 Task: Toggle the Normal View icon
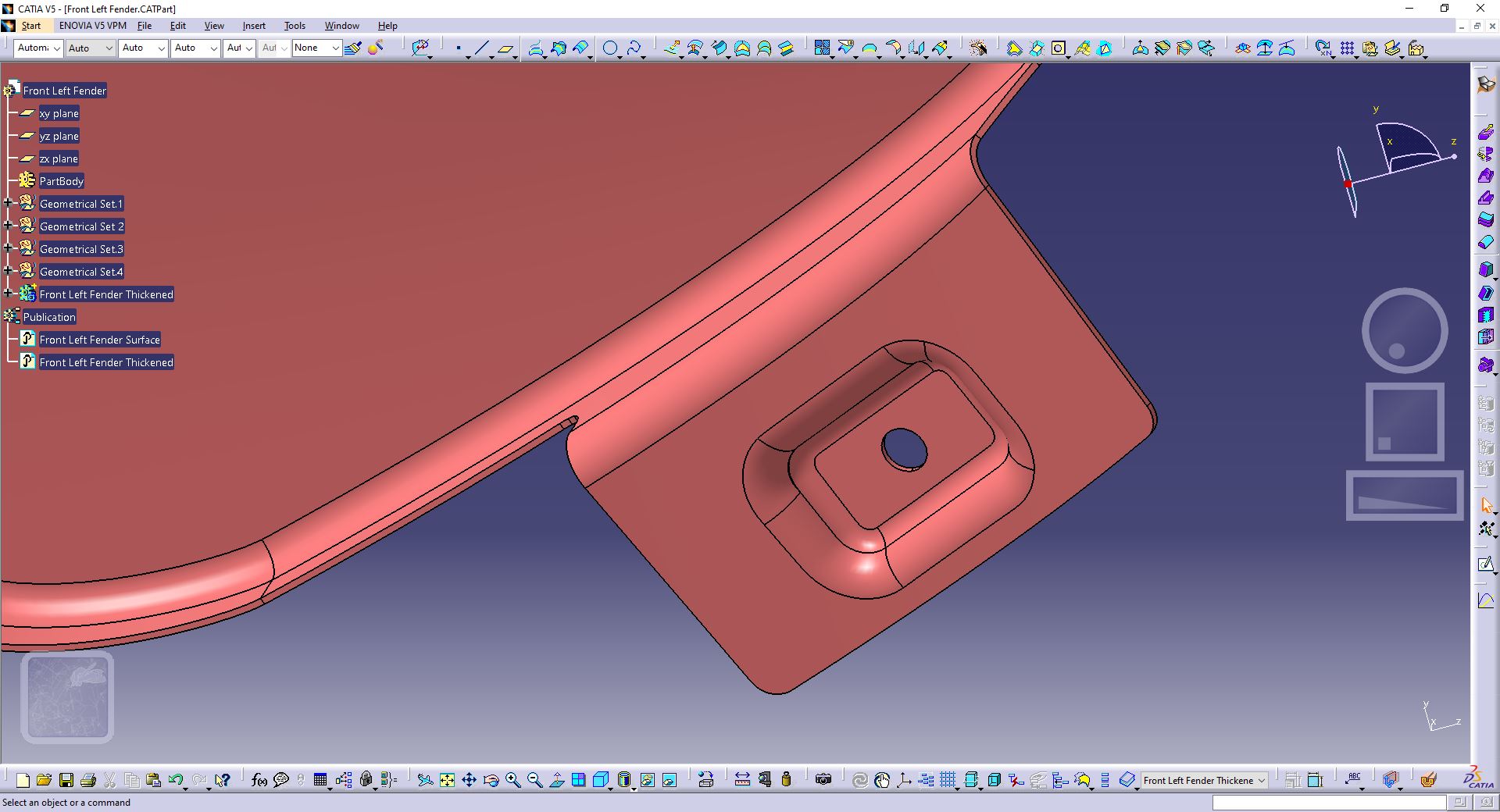[x=556, y=779]
